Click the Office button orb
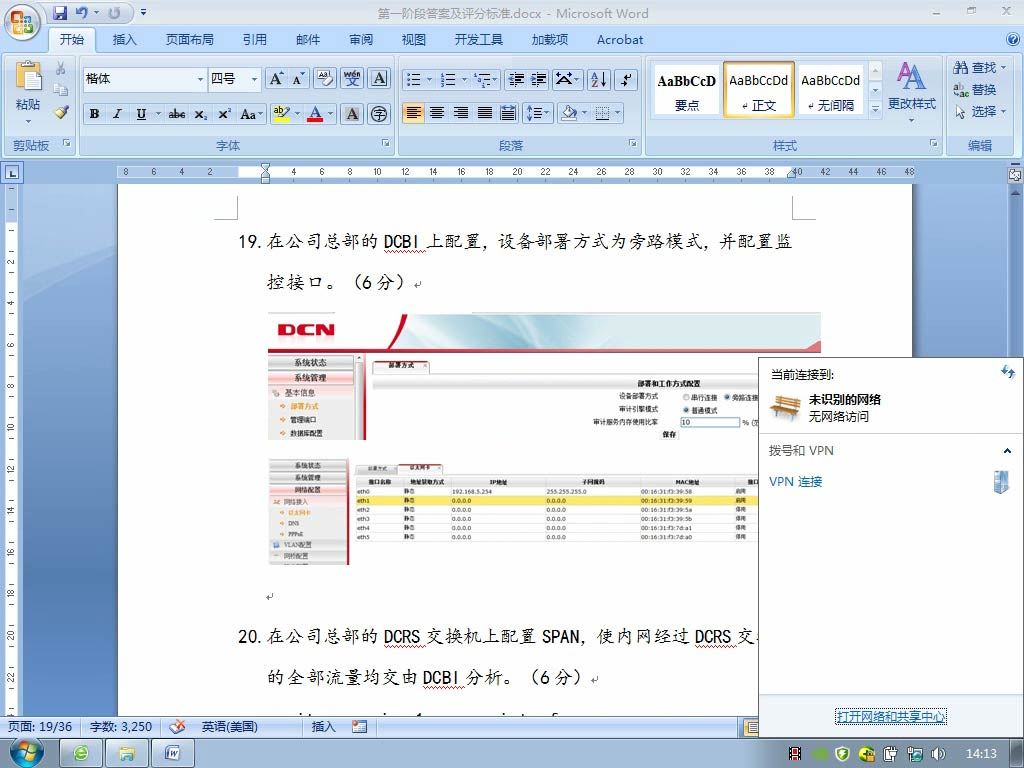The image size is (1024, 768). tap(22, 22)
